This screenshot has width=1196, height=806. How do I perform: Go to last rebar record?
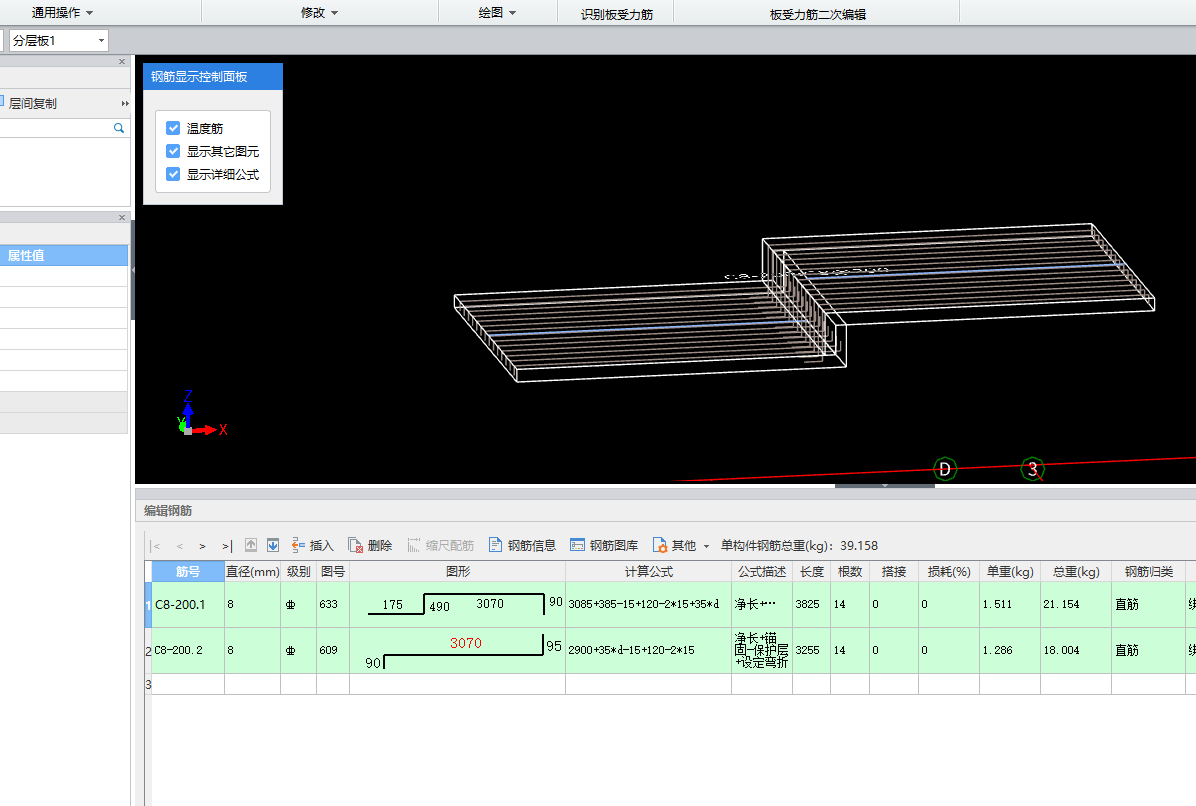pyautogui.click(x=227, y=546)
